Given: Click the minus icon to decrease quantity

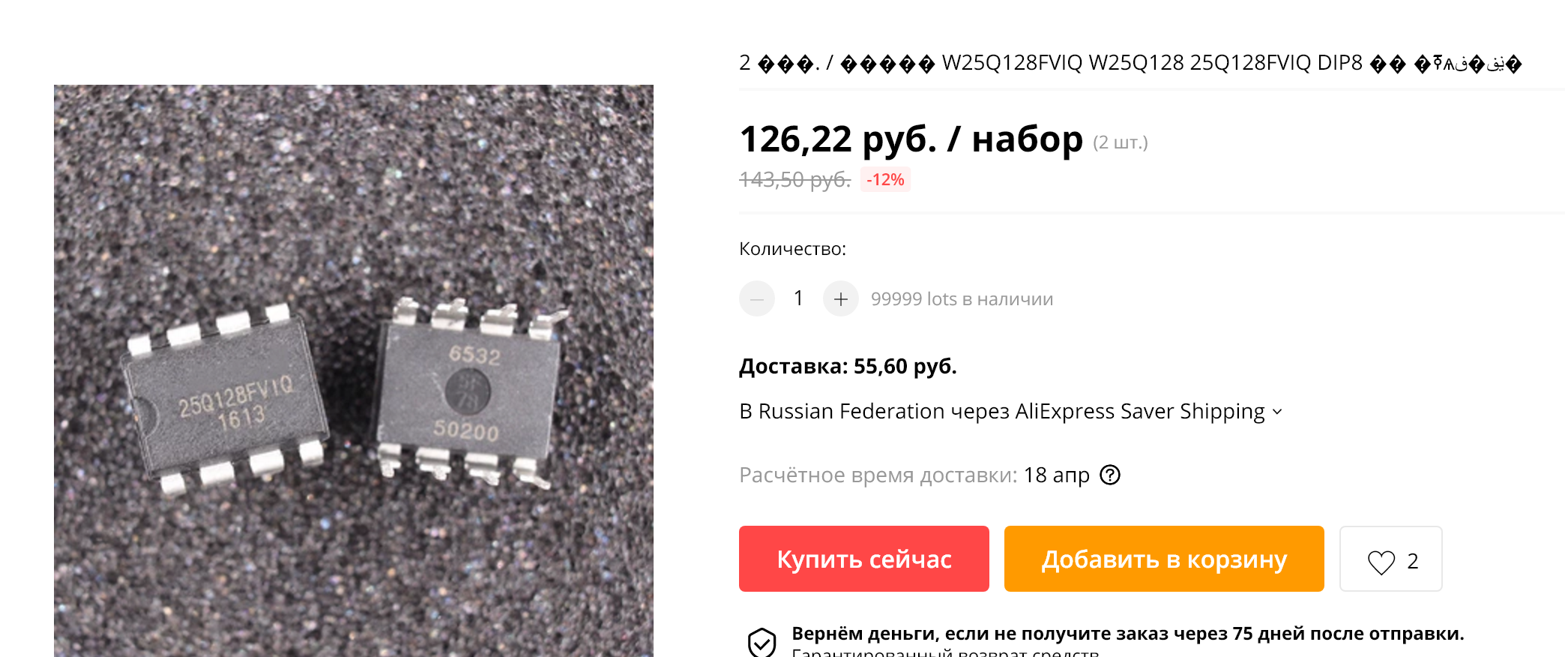Looking at the screenshot, I should [756, 298].
